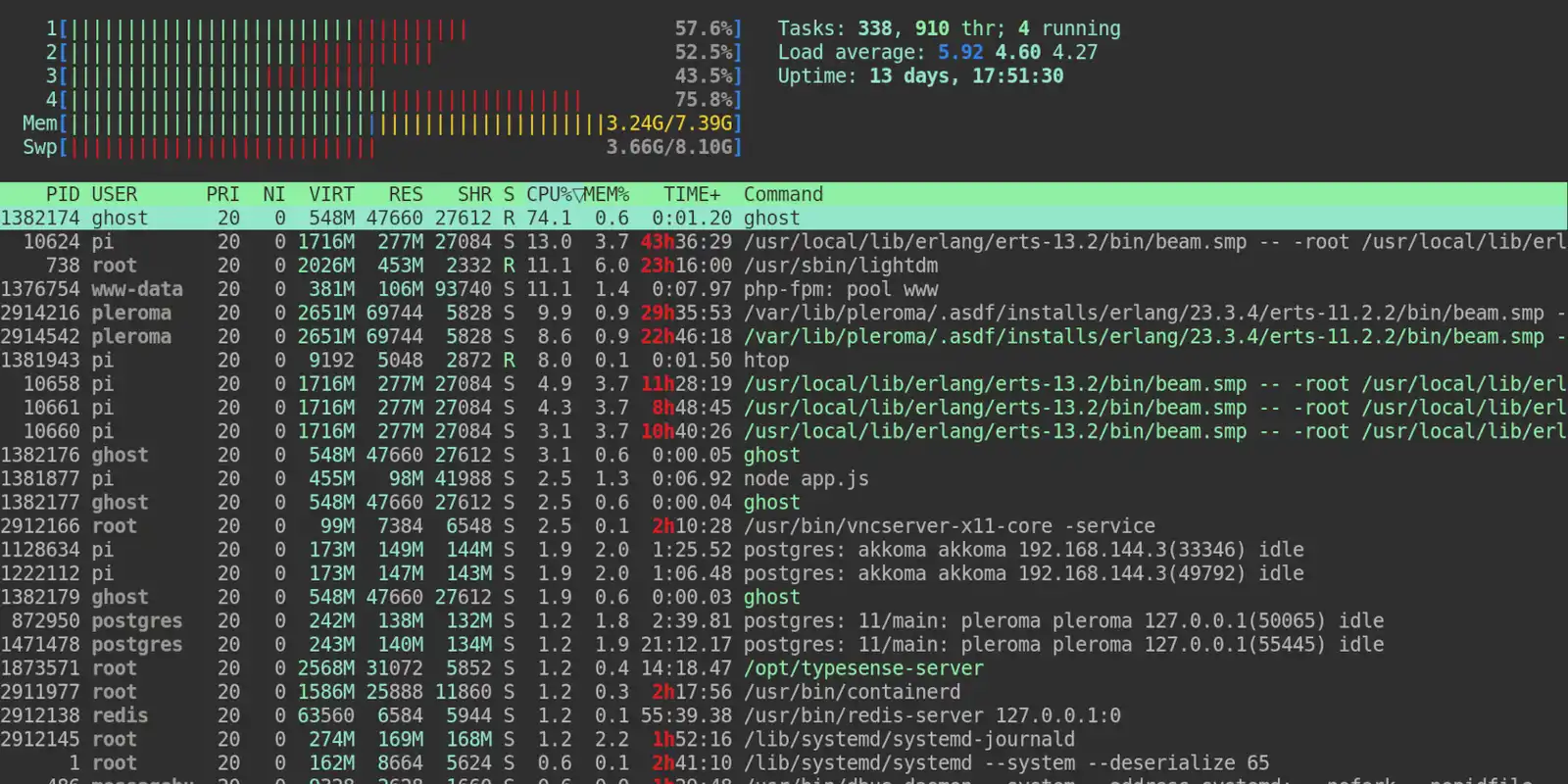The height and width of the screenshot is (784, 1568).
Task: Select process 10661 beam.smp row
Action: [784, 408]
